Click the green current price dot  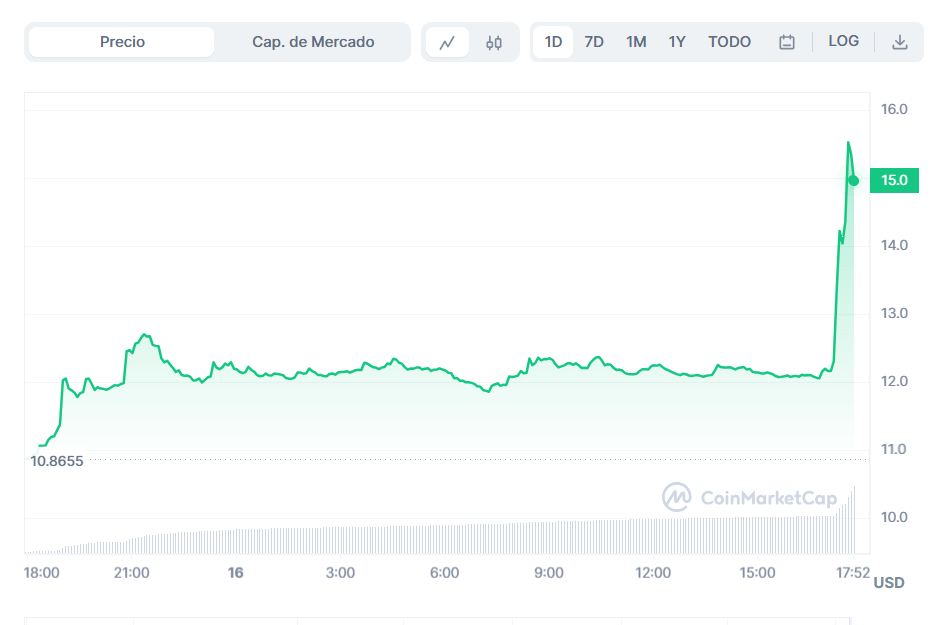(x=854, y=181)
